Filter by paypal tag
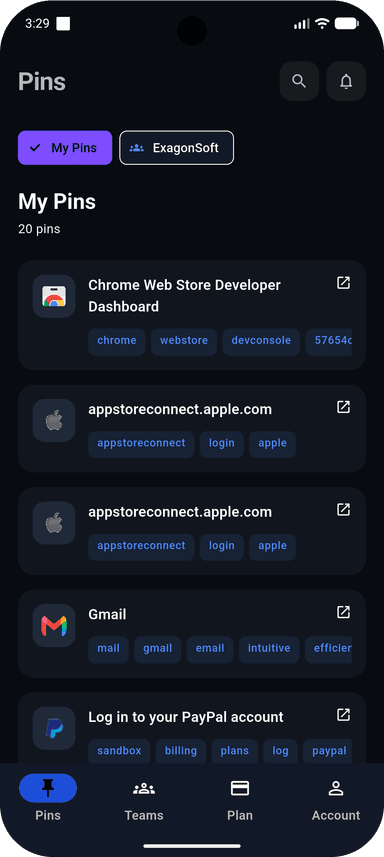384x857 pixels. (x=328, y=751)
